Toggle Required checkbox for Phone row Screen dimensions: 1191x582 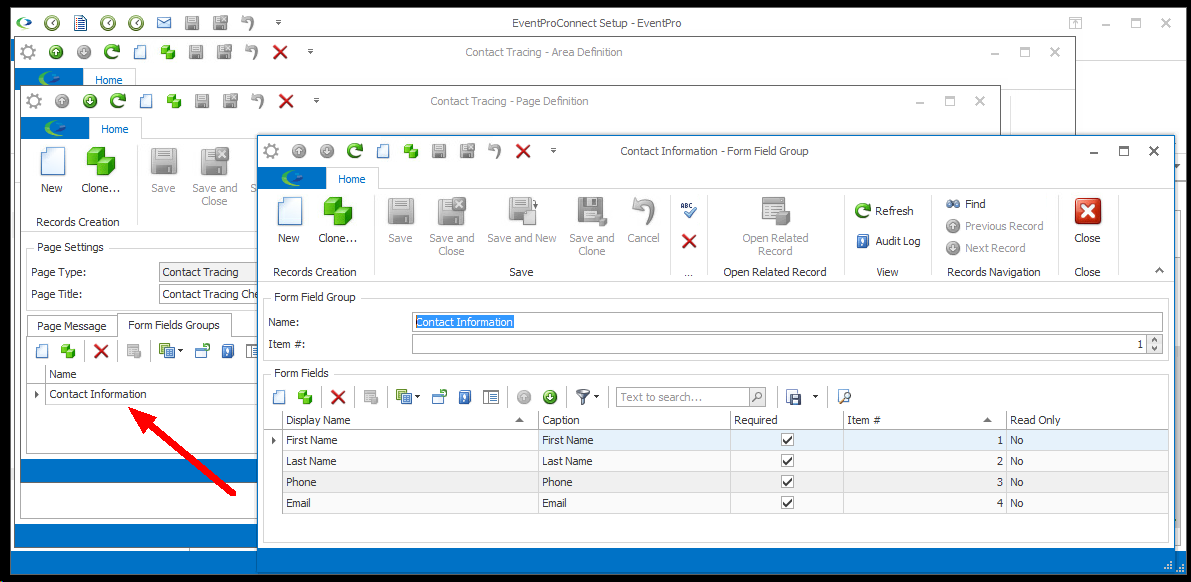[x=787, y=482]
